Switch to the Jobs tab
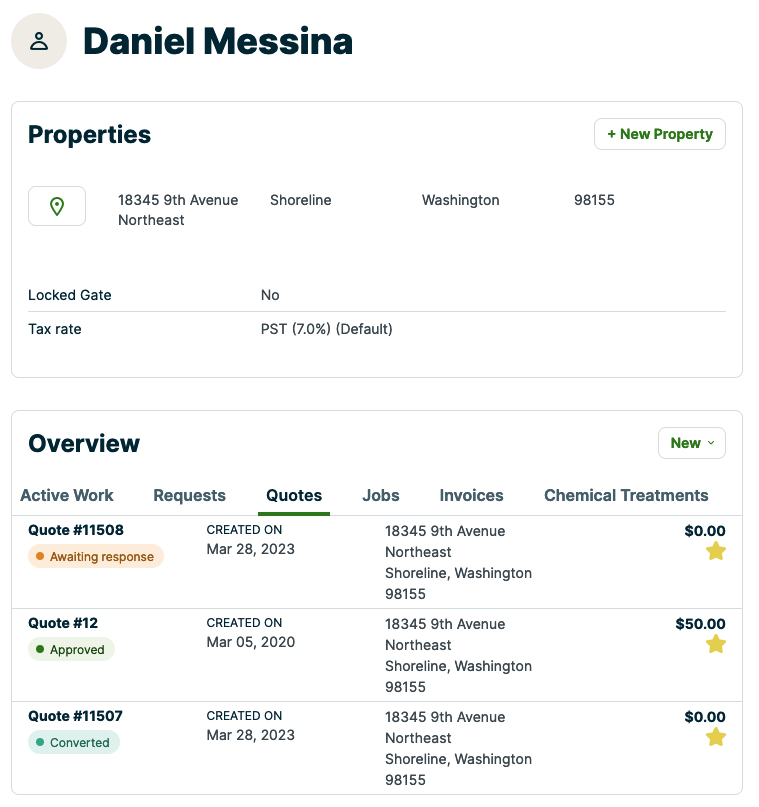The width and height of the screenshot is (759, 807). tap(383, 495)
